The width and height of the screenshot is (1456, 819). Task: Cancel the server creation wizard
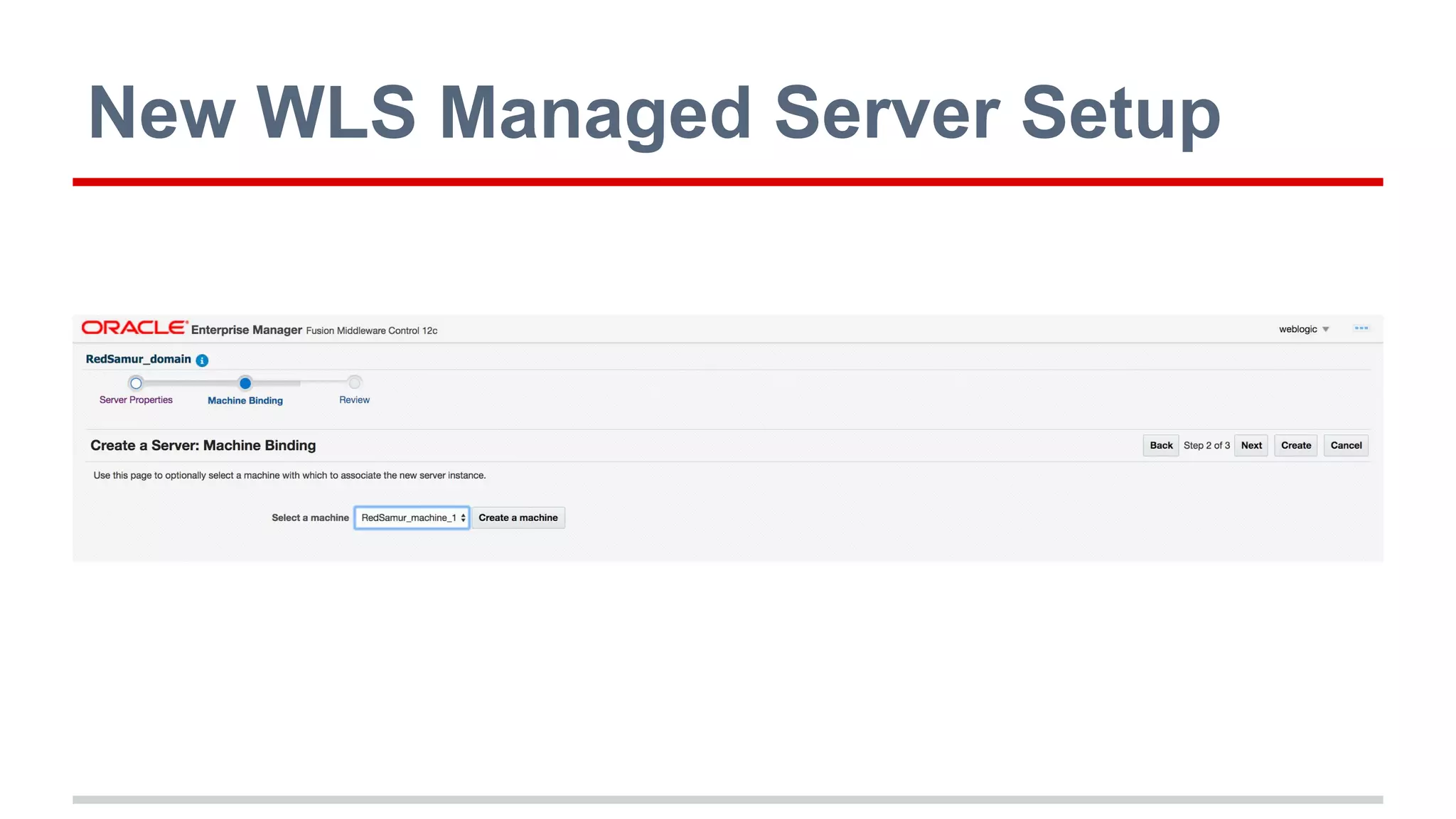click(1346, 446)
